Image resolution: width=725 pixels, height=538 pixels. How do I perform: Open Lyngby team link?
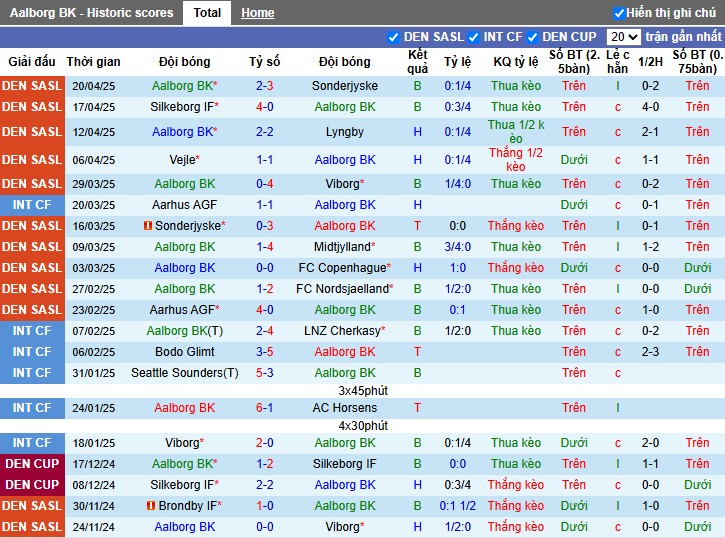point(344,132)
